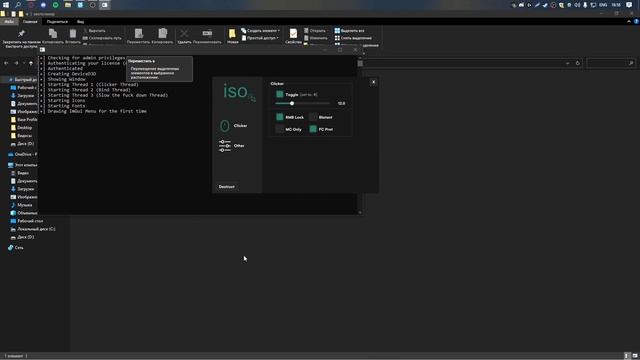Select This PC (Этот компьютер) in tree
The image size is (640, 360).
click(x=22, y=165)
